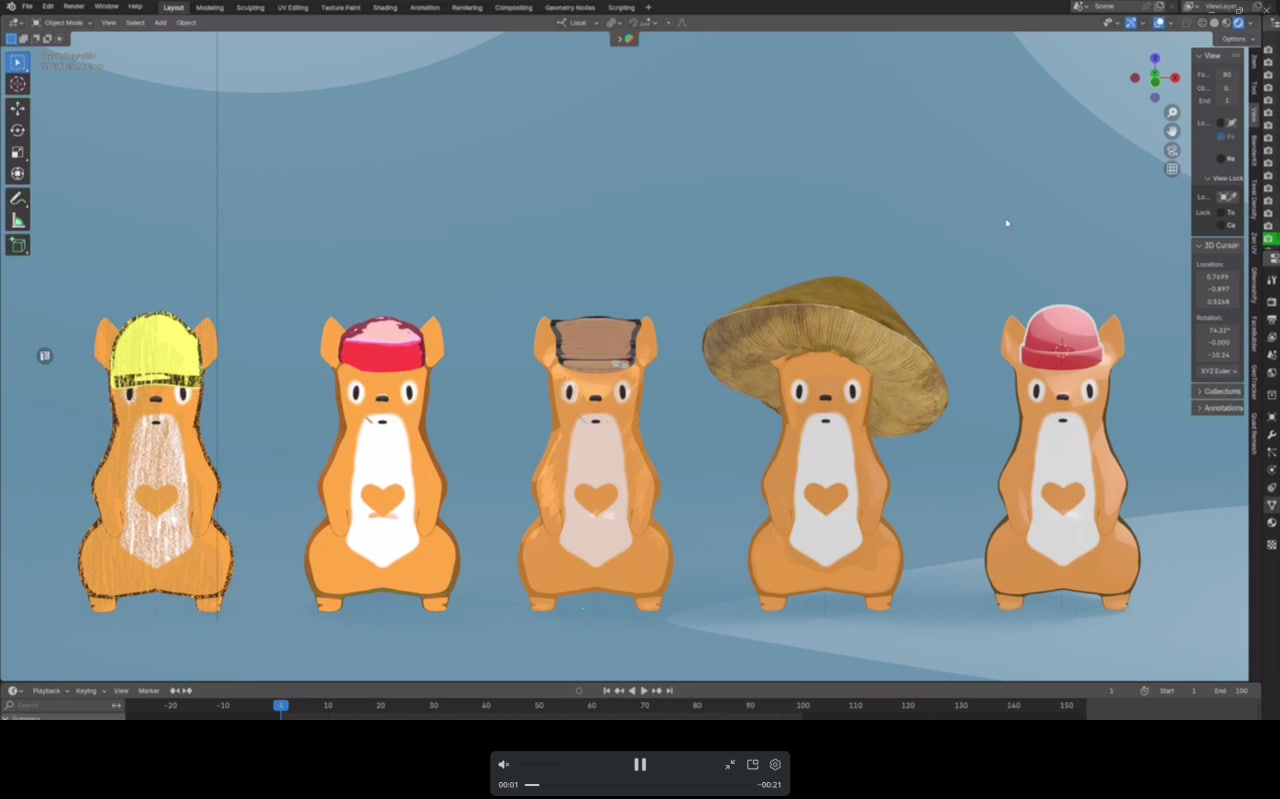Select the Cursor tool in the toolbar
This screenshot has width=1280, height=799.
click(x=17, y=84)
